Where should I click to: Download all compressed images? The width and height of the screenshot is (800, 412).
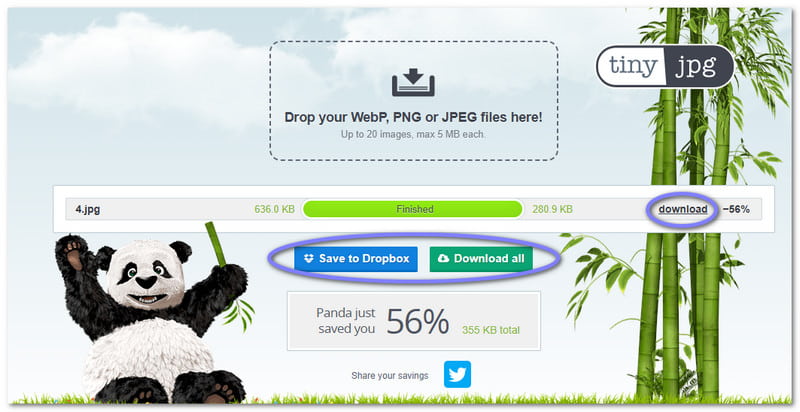(481, 259)
